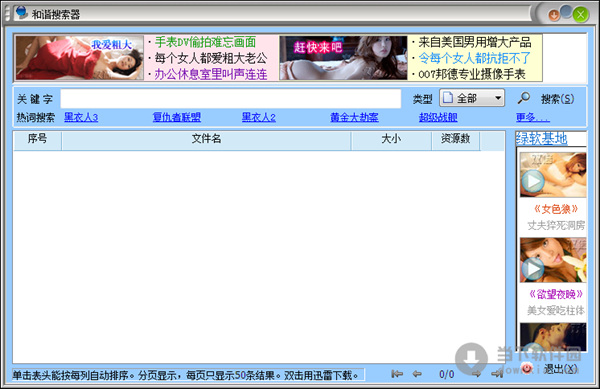Go to previous page arrow icon

417,373
